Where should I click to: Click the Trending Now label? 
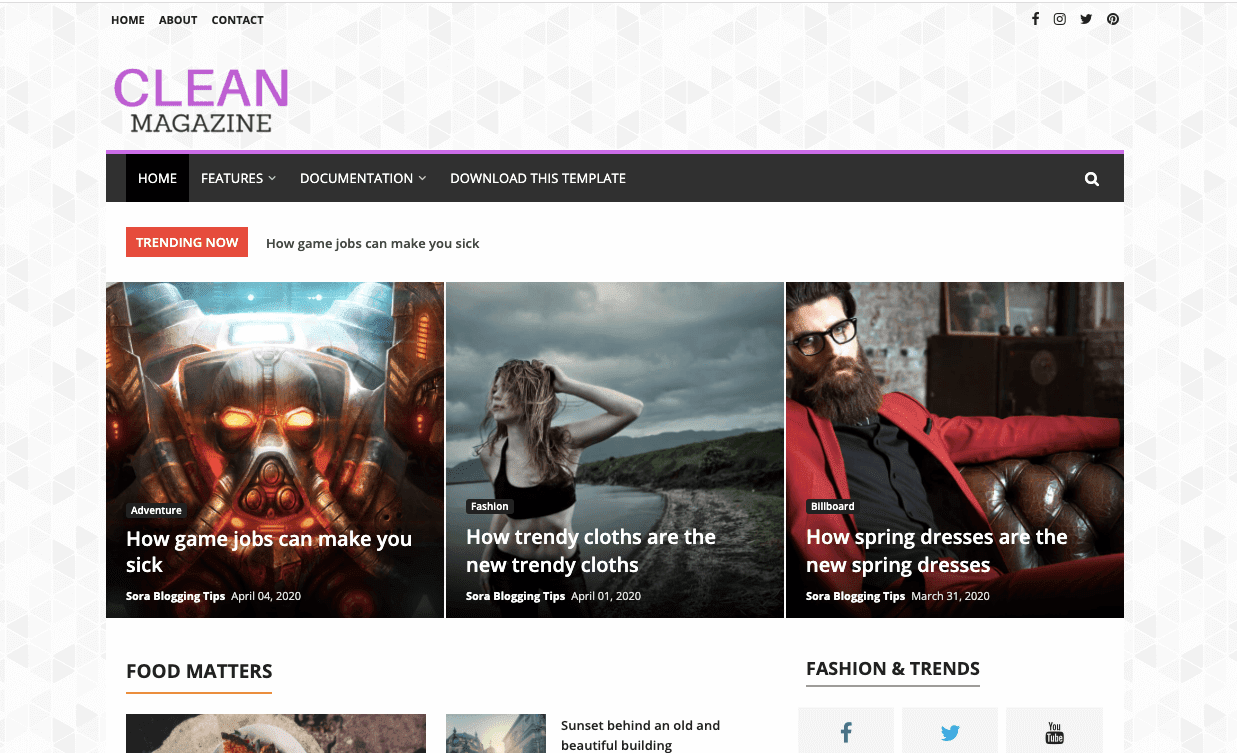click(187, 242)
